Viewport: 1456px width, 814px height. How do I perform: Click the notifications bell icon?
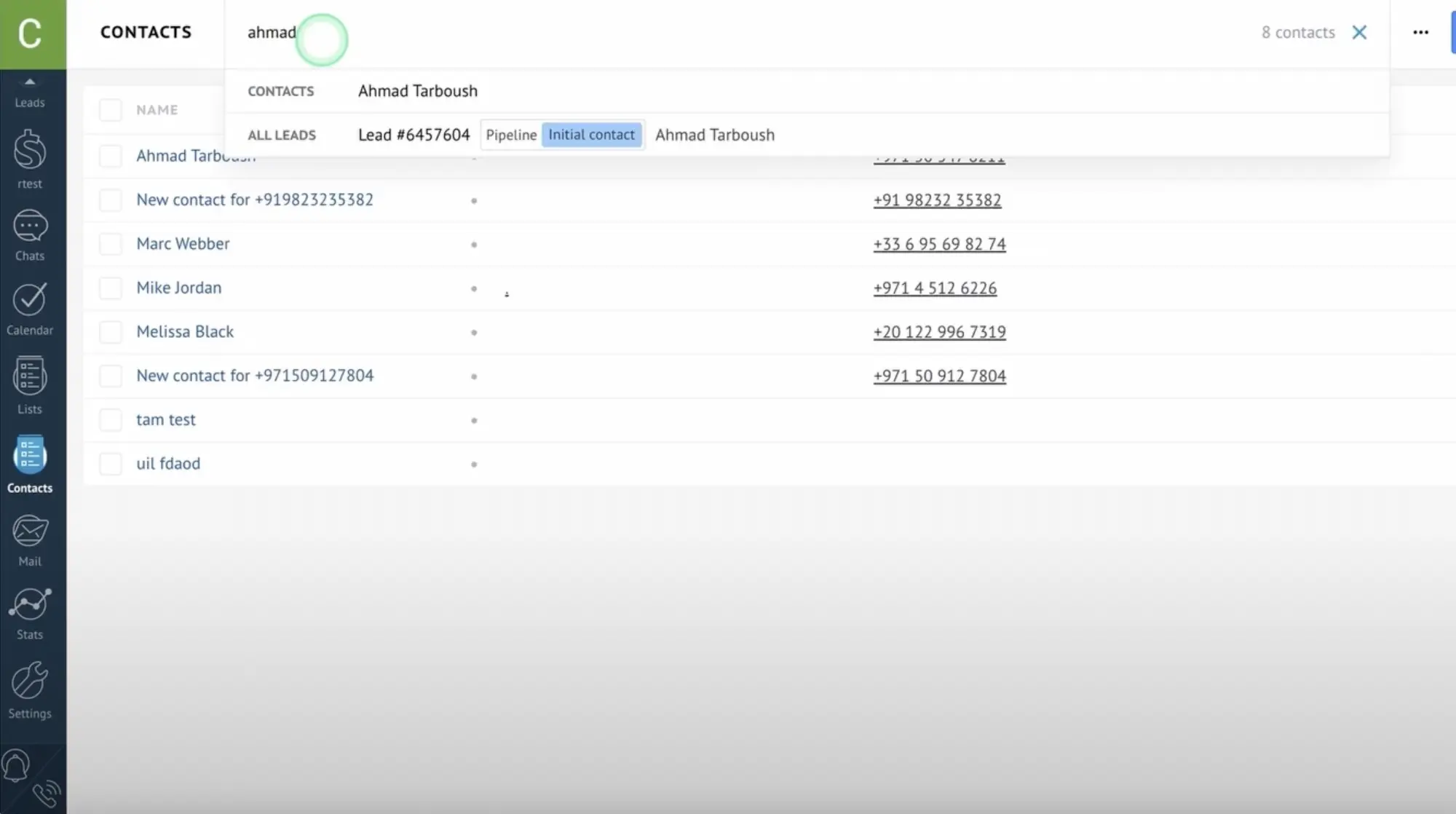click(16, 766)
